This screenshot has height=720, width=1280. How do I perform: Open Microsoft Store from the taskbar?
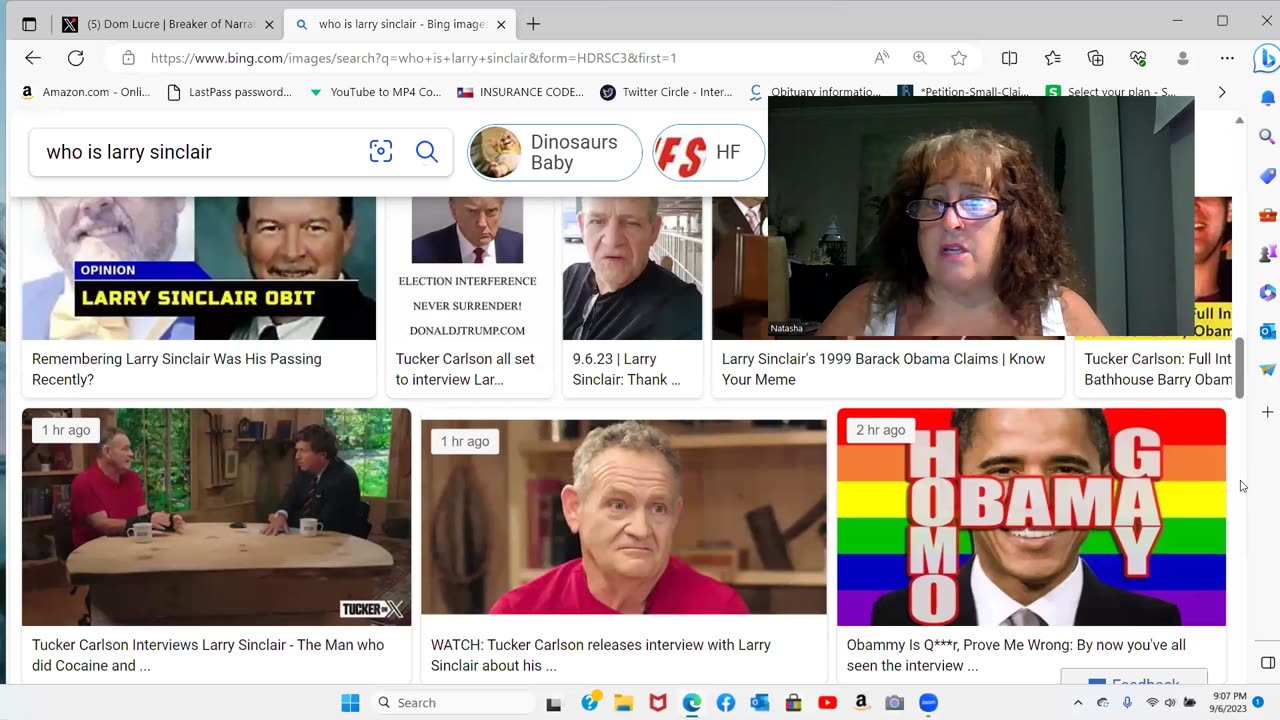793,703
